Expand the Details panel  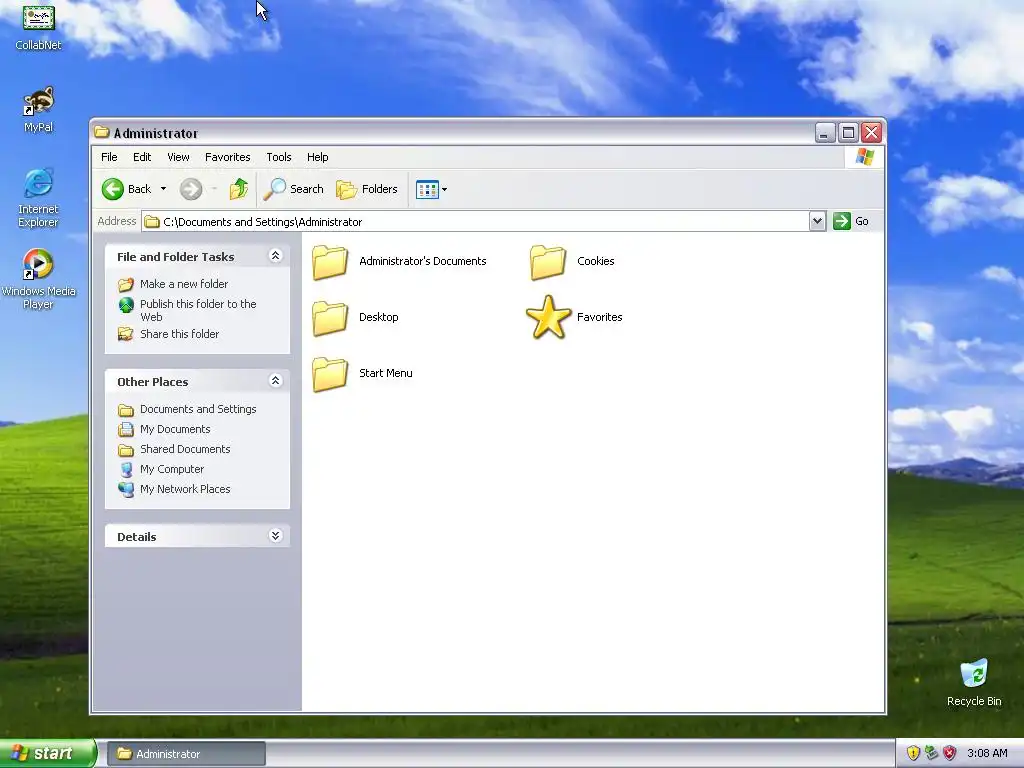(x=276, y=536)
